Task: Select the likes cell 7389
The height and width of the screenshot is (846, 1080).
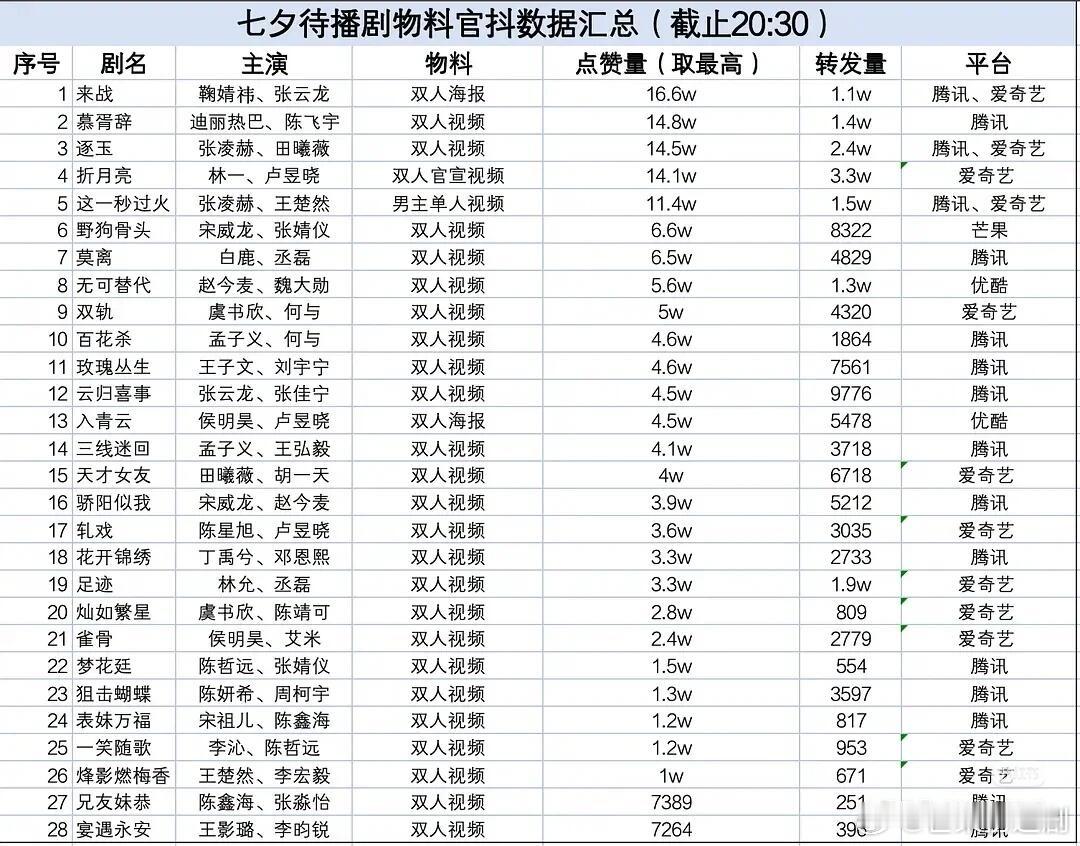Action: pyautogui.click(x=671, y=802)
